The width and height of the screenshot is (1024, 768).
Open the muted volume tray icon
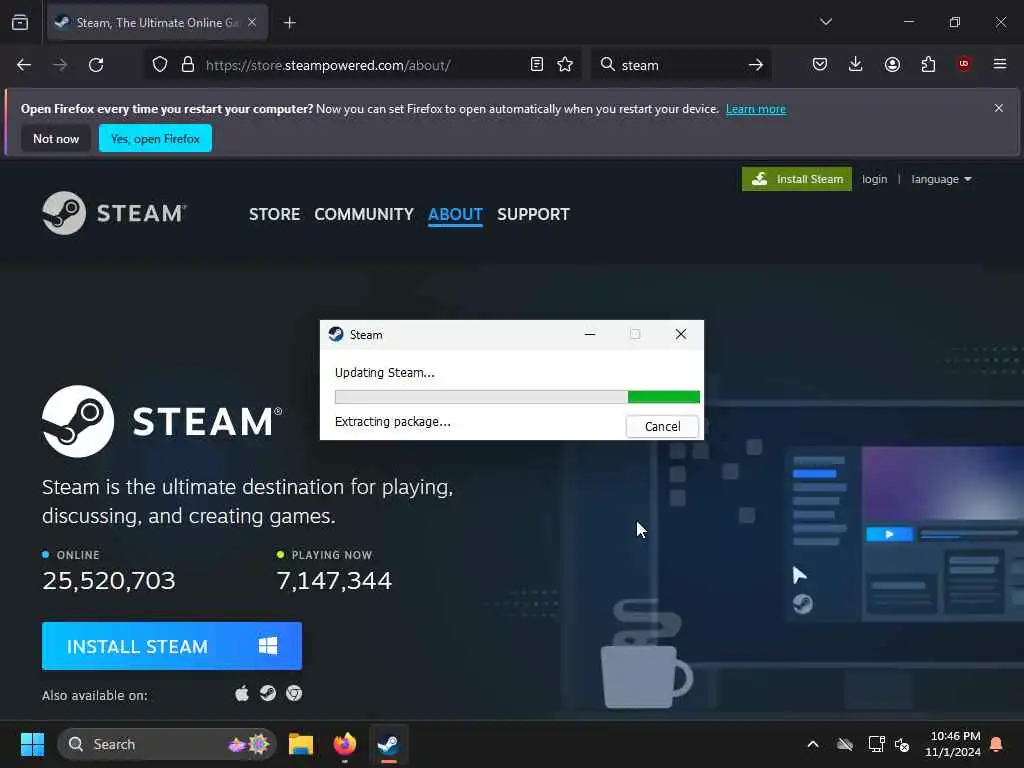pos(902,744)
